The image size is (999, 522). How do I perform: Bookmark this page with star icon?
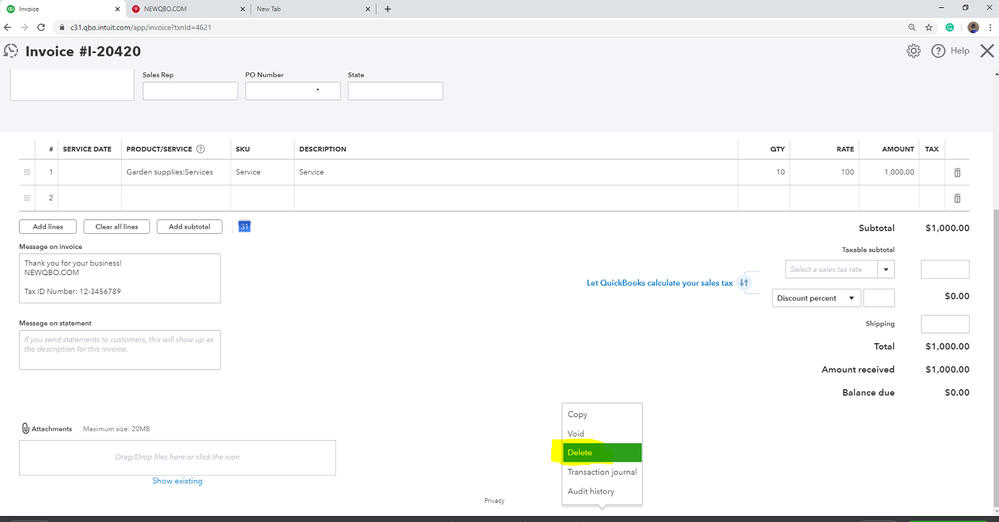(x=929, y=27)
